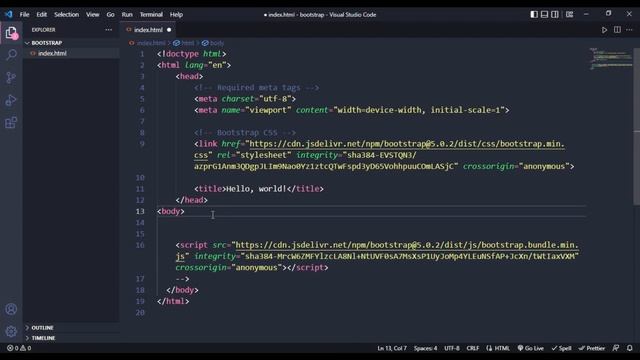Open the Explorer view in activity bar

tap(11, 33)
